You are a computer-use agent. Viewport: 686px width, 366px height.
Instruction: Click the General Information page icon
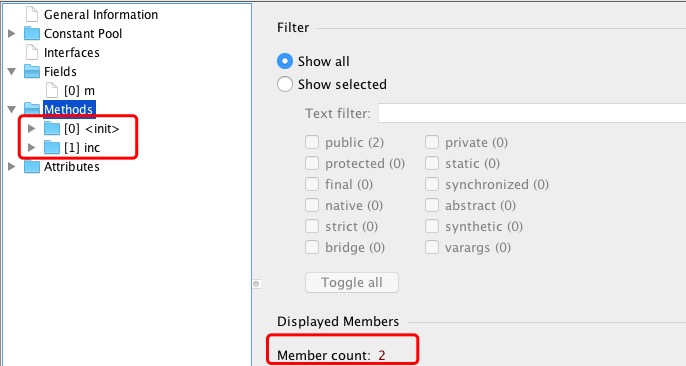click(32, 14)
